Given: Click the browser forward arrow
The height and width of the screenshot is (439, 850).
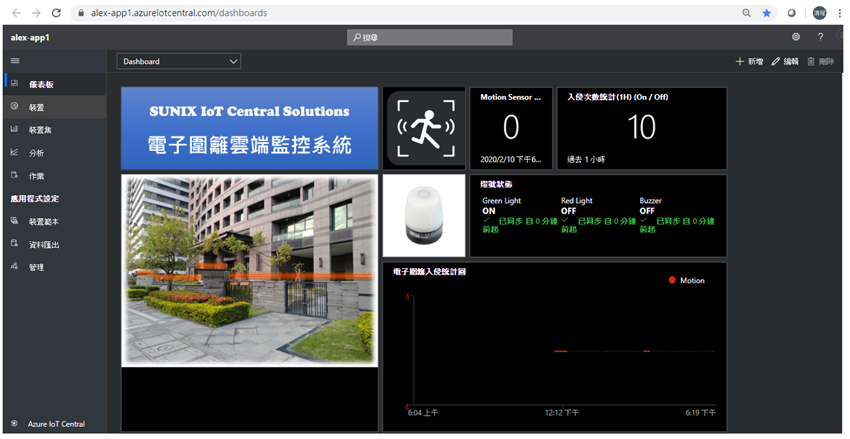Looking at the screenshot, I should point(36,13).
